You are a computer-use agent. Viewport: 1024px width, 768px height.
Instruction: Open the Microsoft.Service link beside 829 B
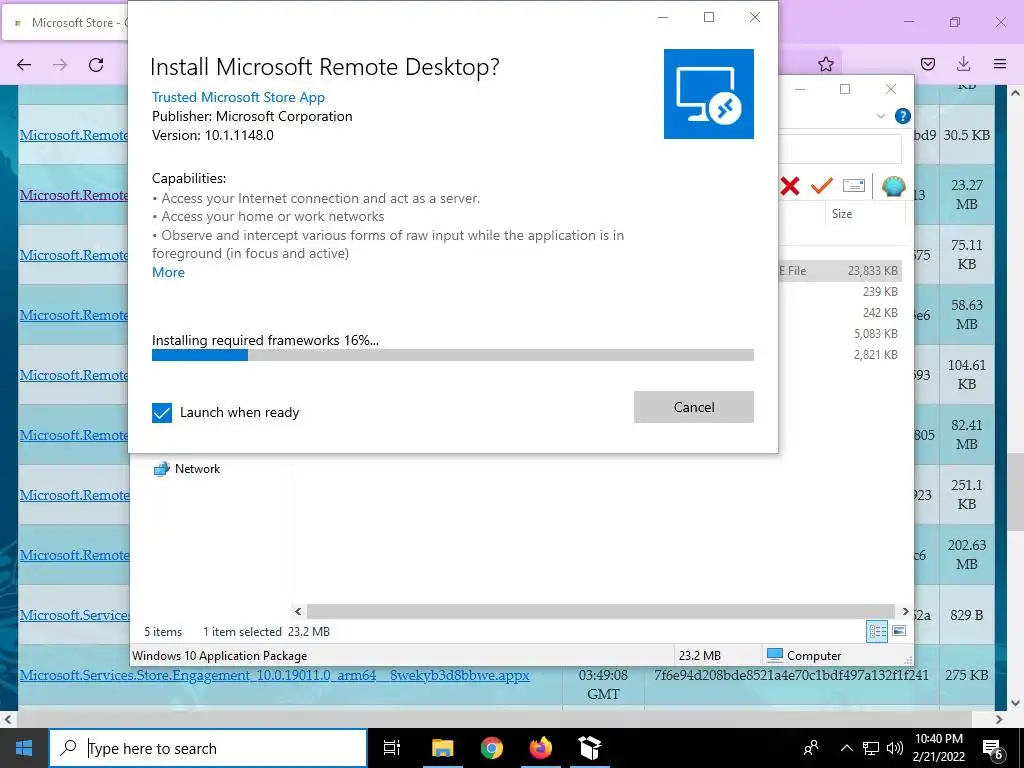pyautogui.click(x=74, y=615)
